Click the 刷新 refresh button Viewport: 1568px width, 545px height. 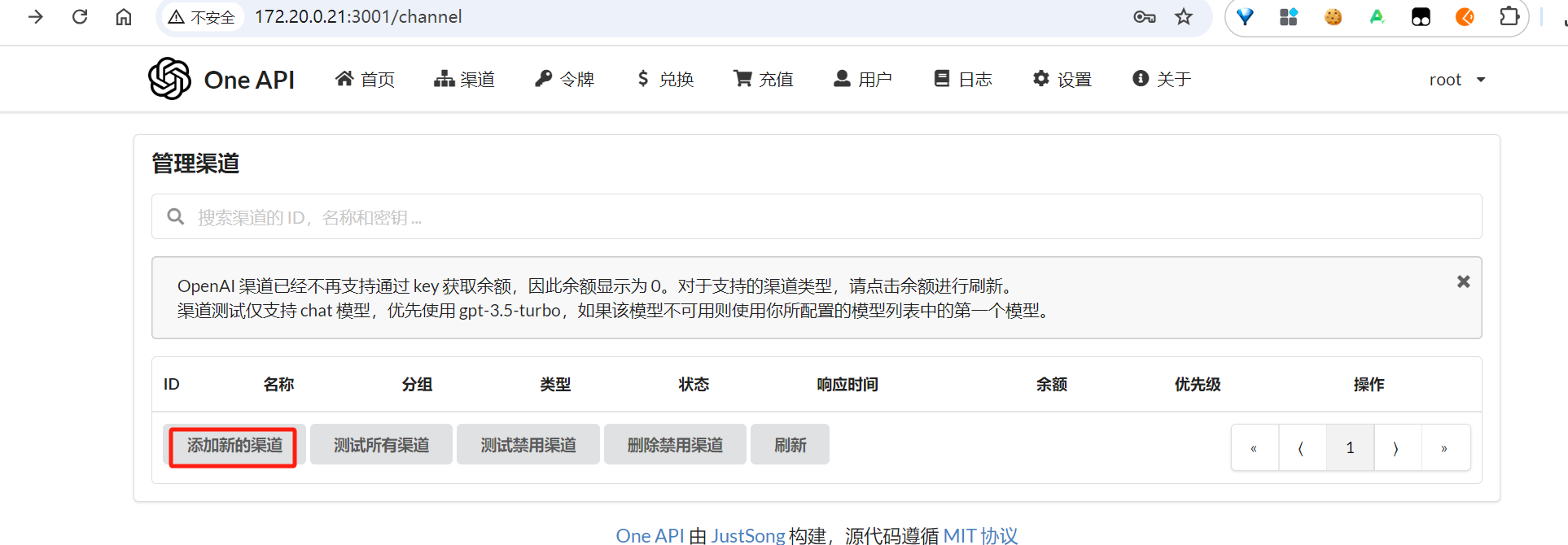click(x=790, y=445)
